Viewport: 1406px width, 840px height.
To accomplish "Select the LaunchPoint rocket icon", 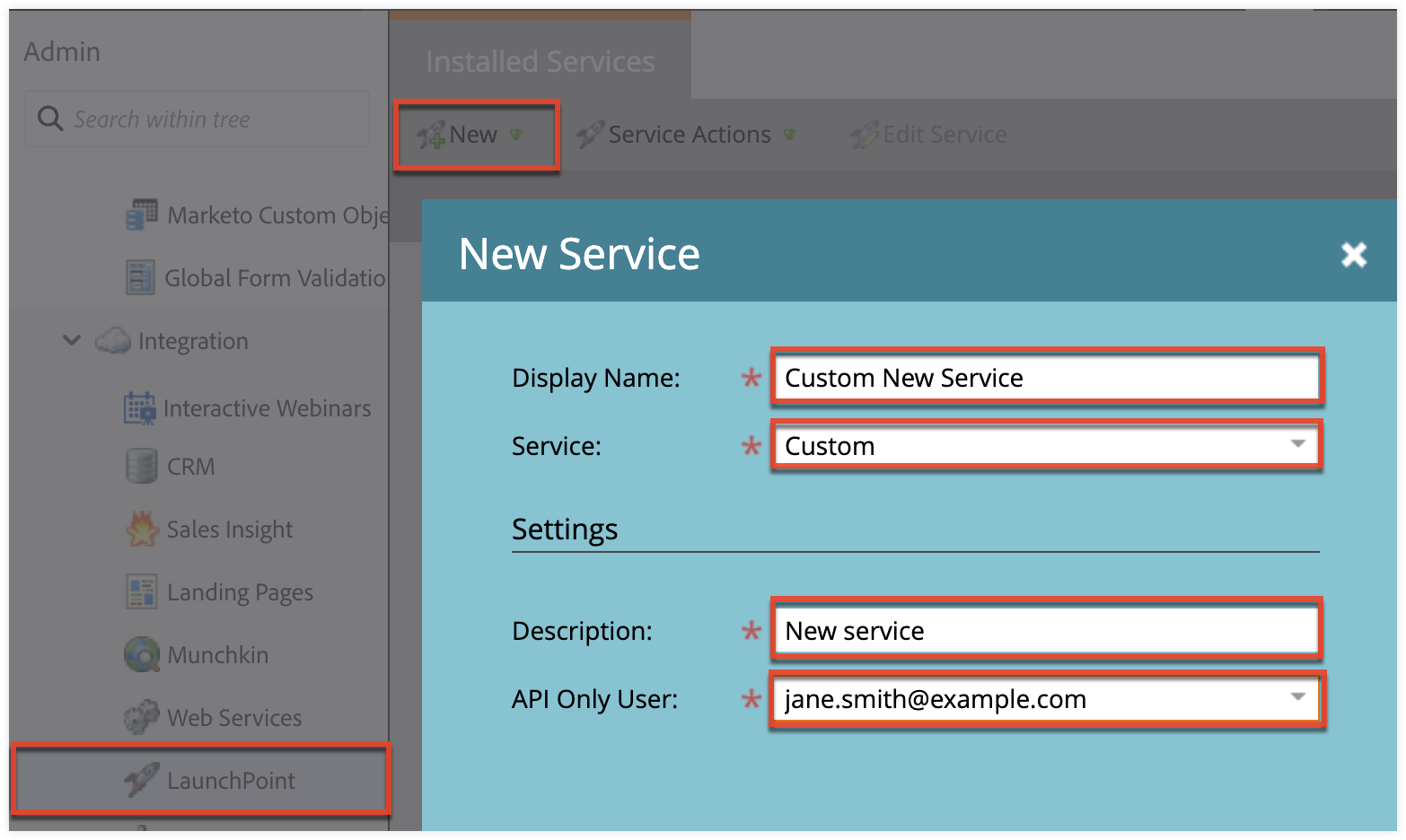I will (141, 780).
